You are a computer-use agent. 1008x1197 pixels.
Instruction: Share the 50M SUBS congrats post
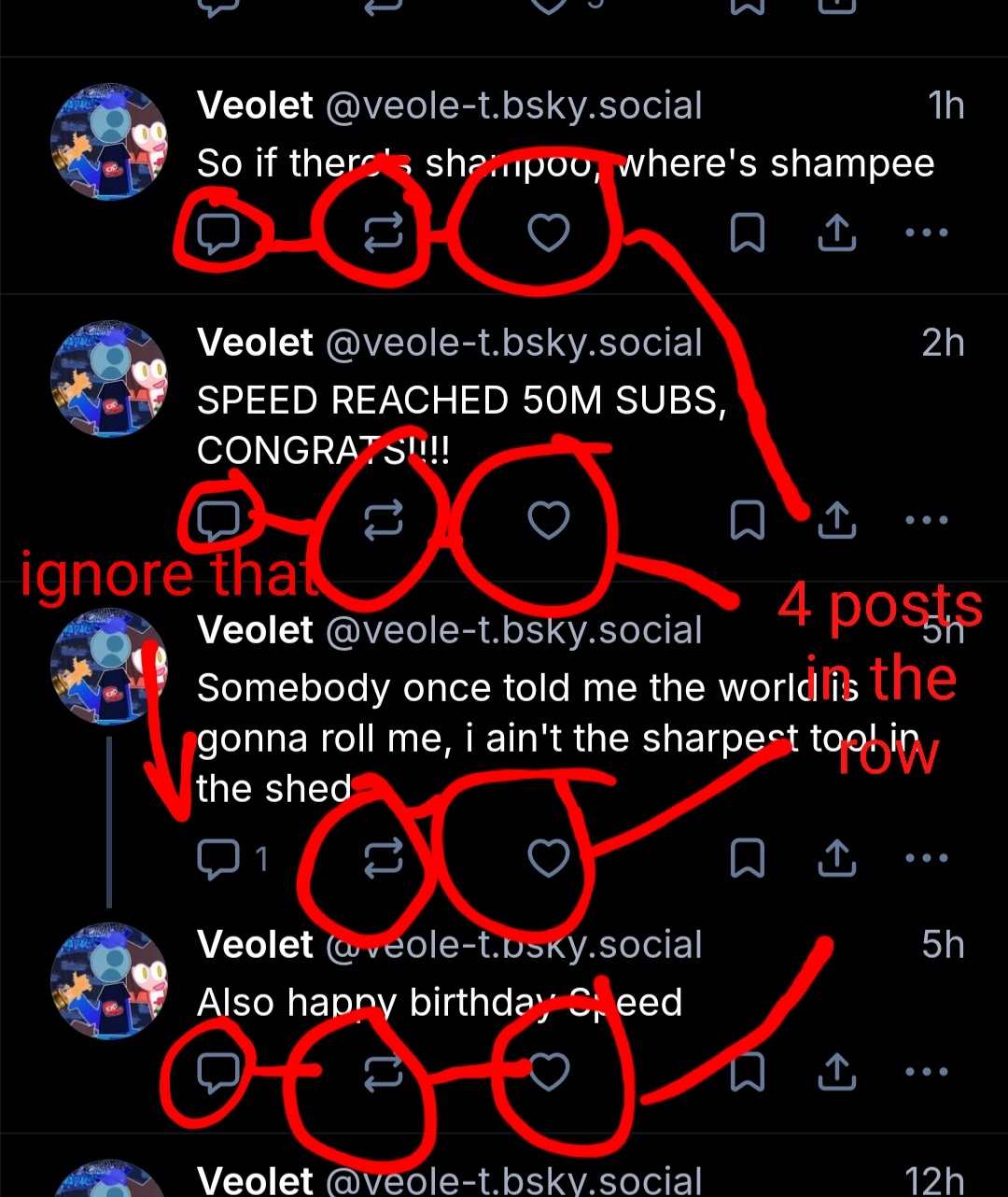click(x=836, y=520)
